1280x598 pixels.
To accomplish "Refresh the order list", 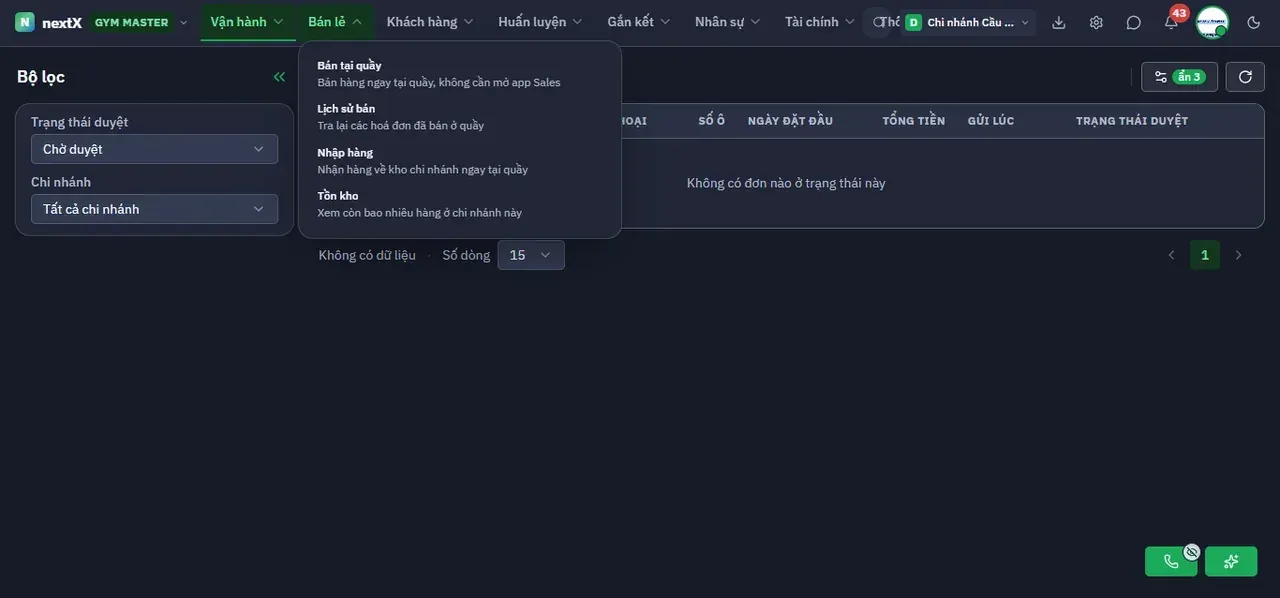I will 1245,77.
